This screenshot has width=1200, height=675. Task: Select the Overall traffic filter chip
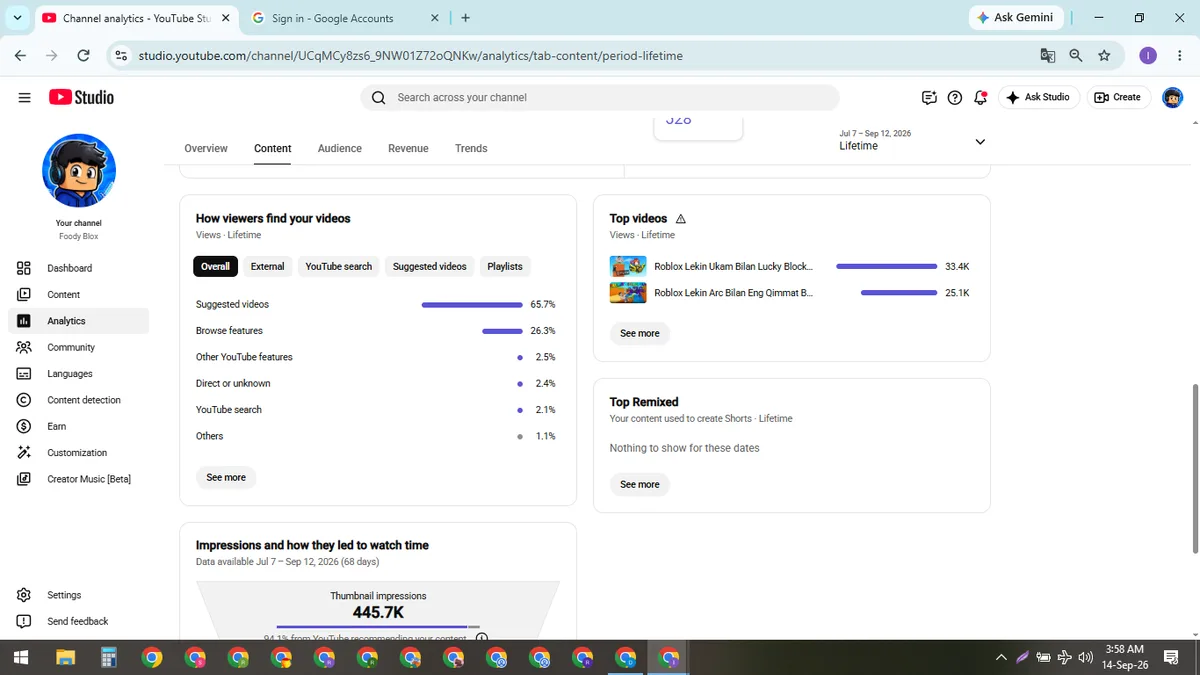pos(215,266)
